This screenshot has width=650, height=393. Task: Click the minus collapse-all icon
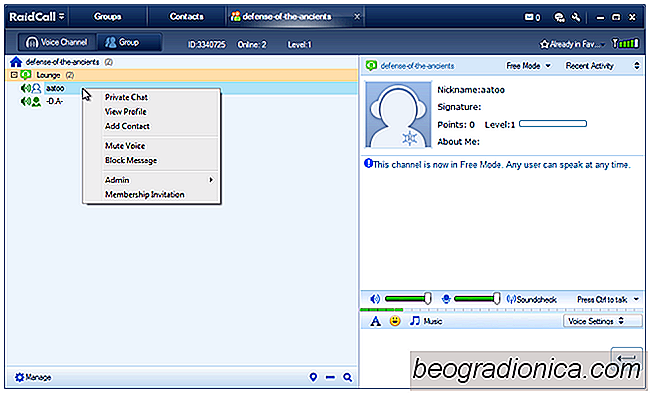coord(330,377)
